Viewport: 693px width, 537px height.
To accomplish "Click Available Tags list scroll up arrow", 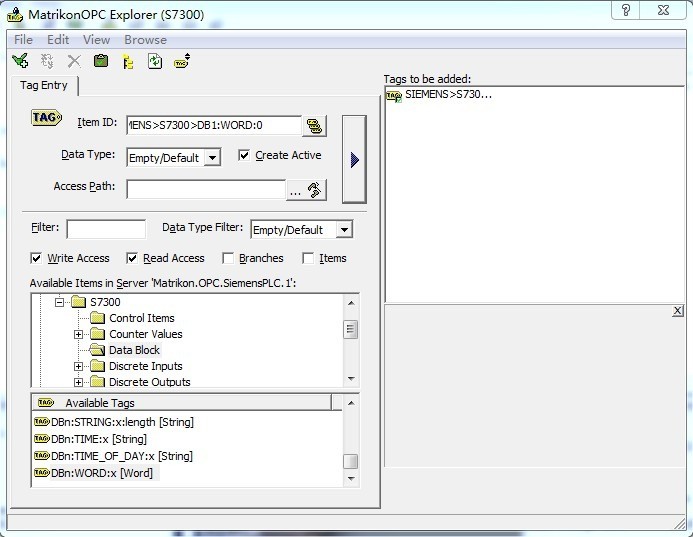I will tap(351, 403).
